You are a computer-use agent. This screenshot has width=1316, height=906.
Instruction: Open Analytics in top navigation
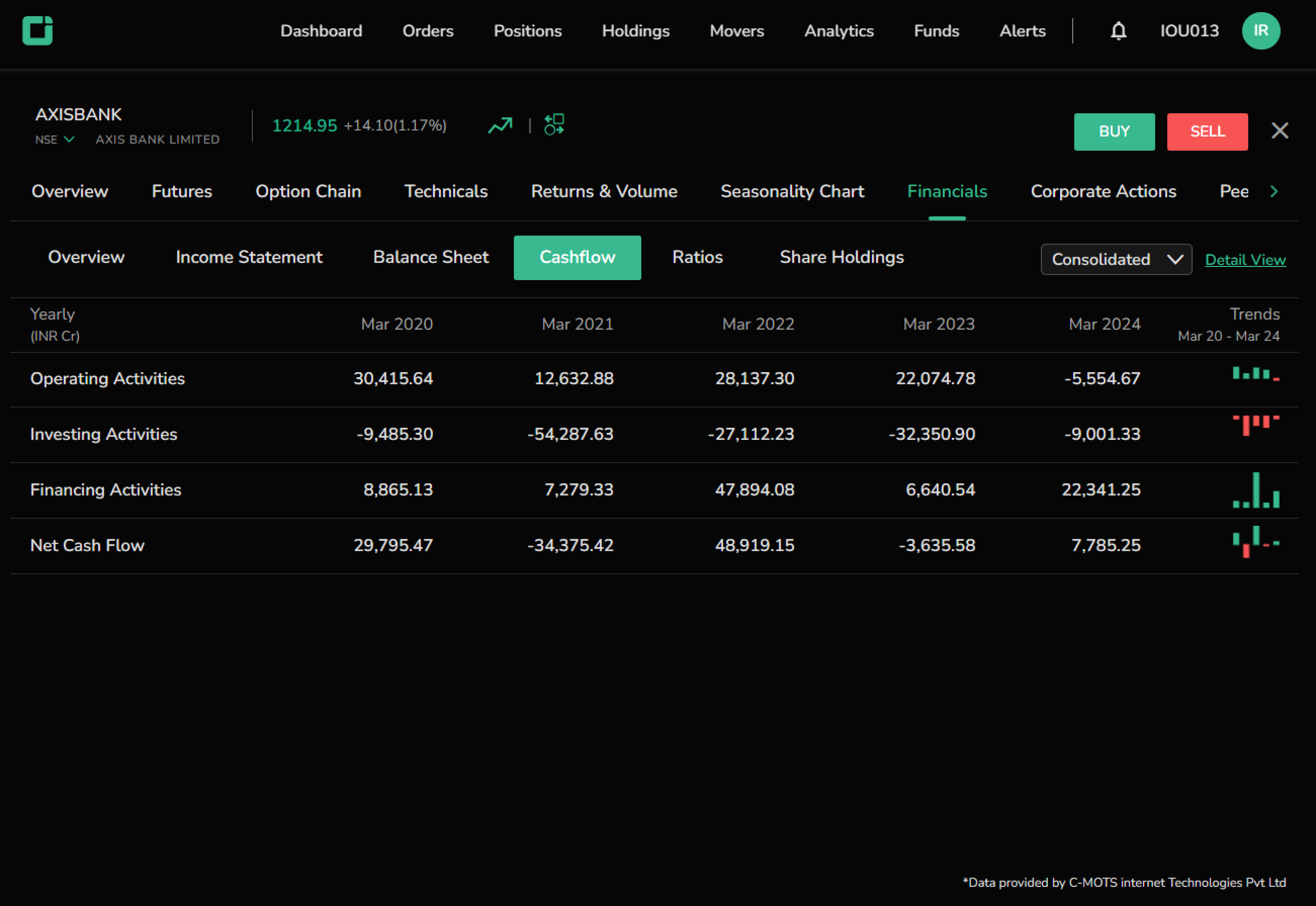839,31
